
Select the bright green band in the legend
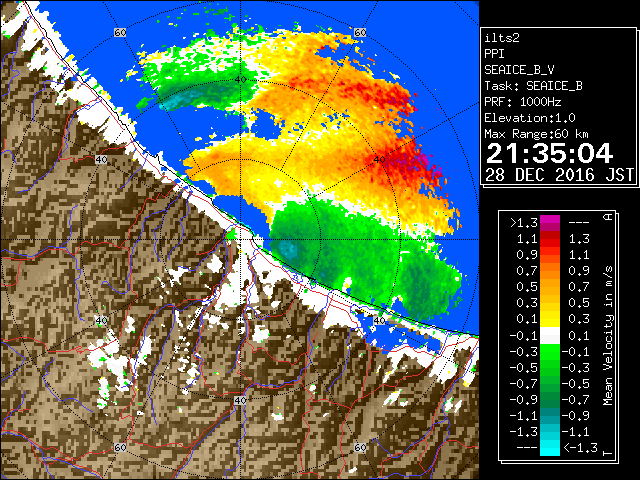click(550, 351)
